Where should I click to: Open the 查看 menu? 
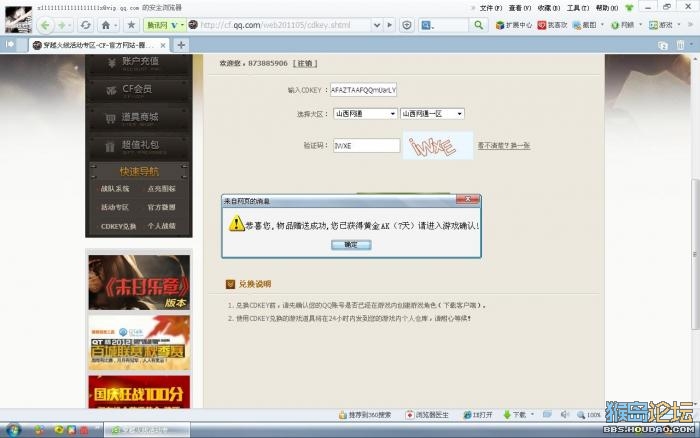(520, 8)
